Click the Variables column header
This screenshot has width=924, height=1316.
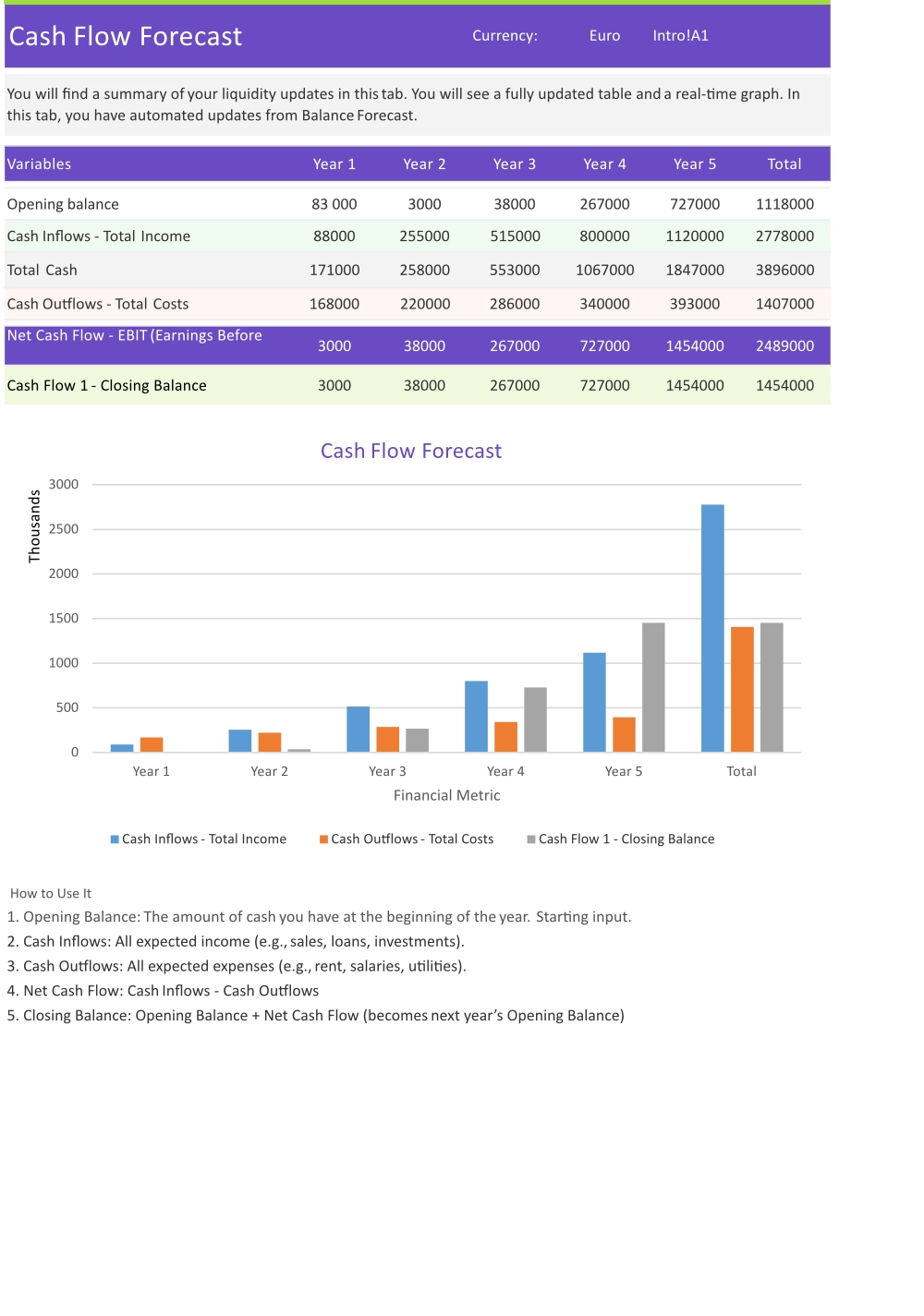(x=39, y=164)
